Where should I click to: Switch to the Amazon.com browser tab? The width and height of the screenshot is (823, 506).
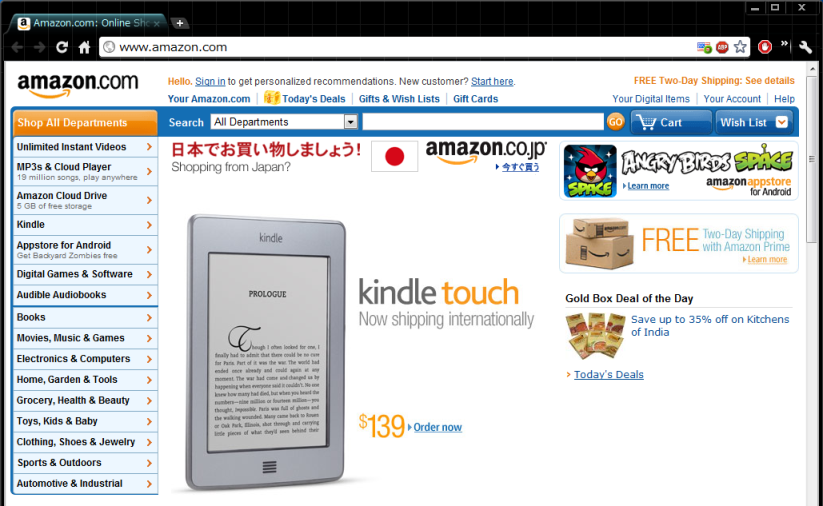88,23
